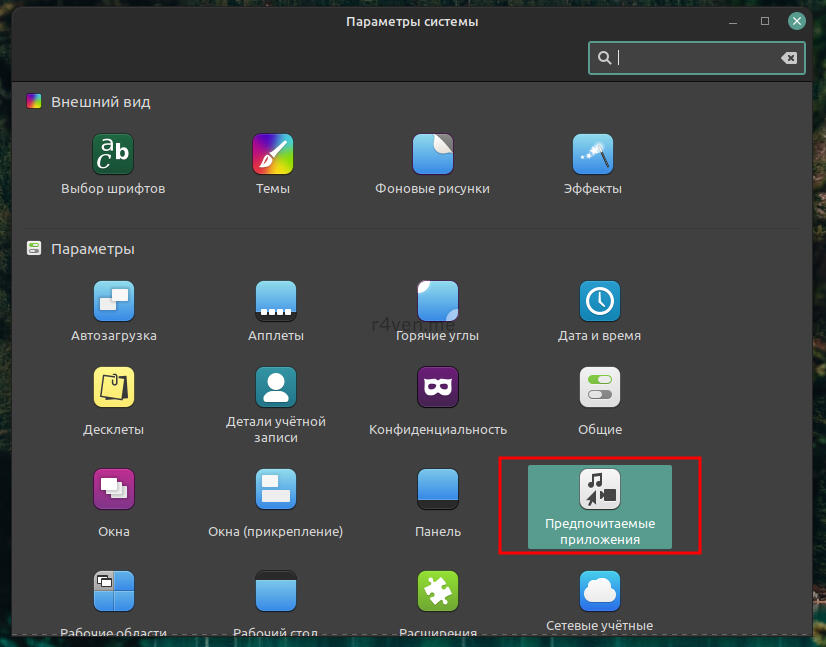826x647 pixels.
Task: Open Конфиденциальность privacy settings
Action: click(x=437, y=388)
